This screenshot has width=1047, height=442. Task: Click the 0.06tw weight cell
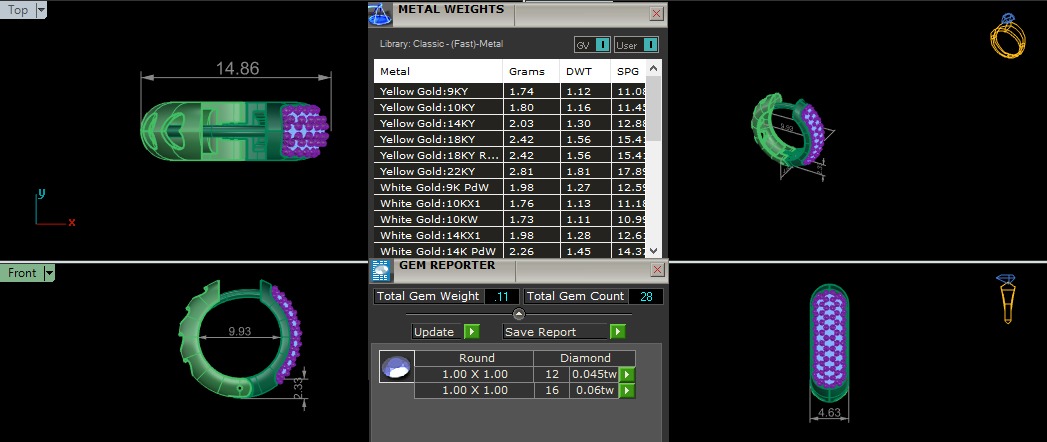pyautogui.click(x=594, y=391)
